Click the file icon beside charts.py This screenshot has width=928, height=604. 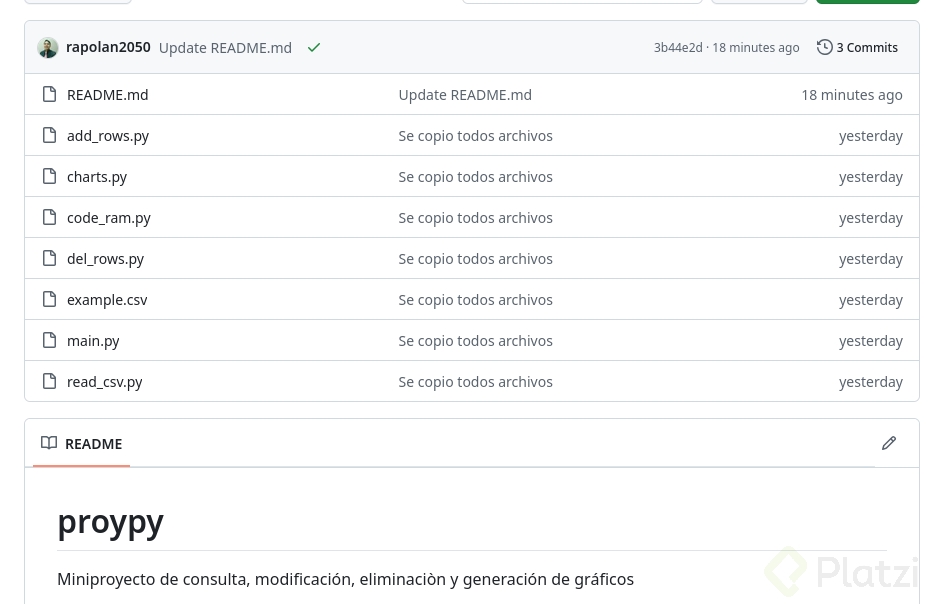[x=49, y=176]
